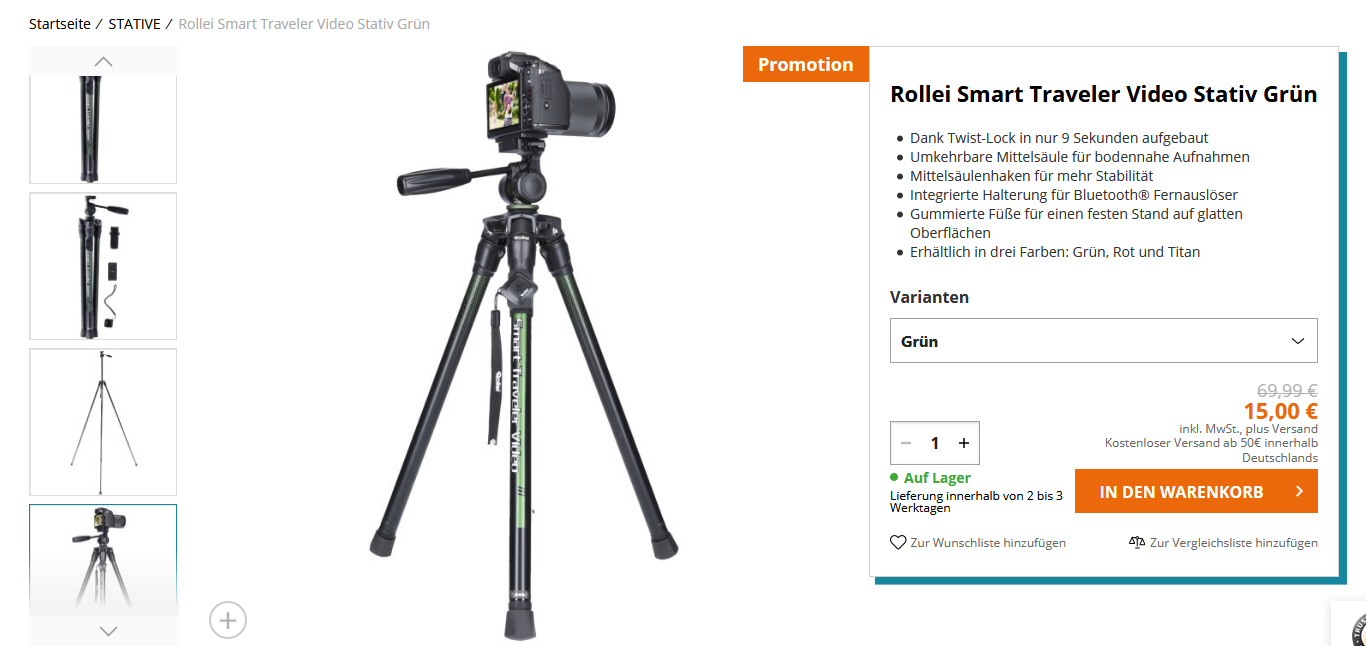Select folded tripod thumbnail
Image resolution: width=1366 pixels, height=646 pixels.
(103, 129)
